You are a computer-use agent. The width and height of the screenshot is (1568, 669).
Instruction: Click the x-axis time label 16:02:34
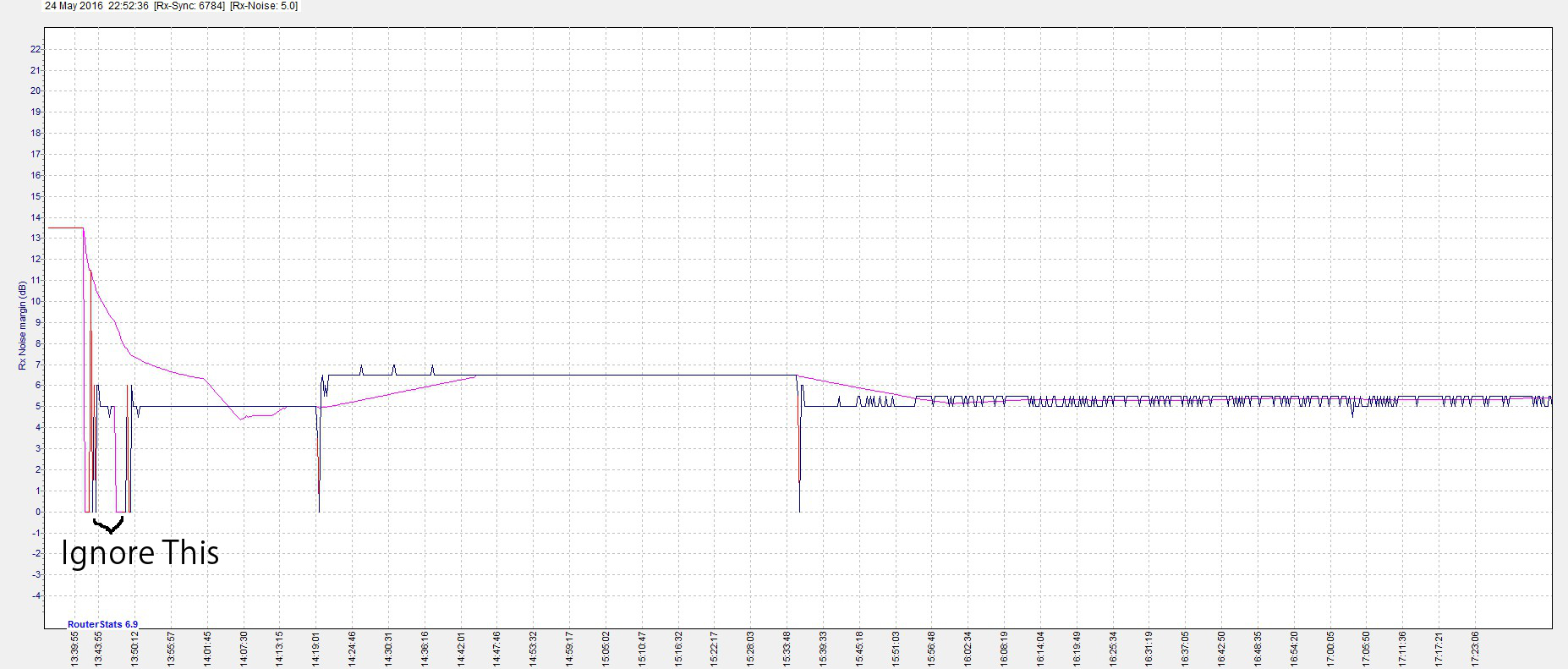(x=969, y=650)
